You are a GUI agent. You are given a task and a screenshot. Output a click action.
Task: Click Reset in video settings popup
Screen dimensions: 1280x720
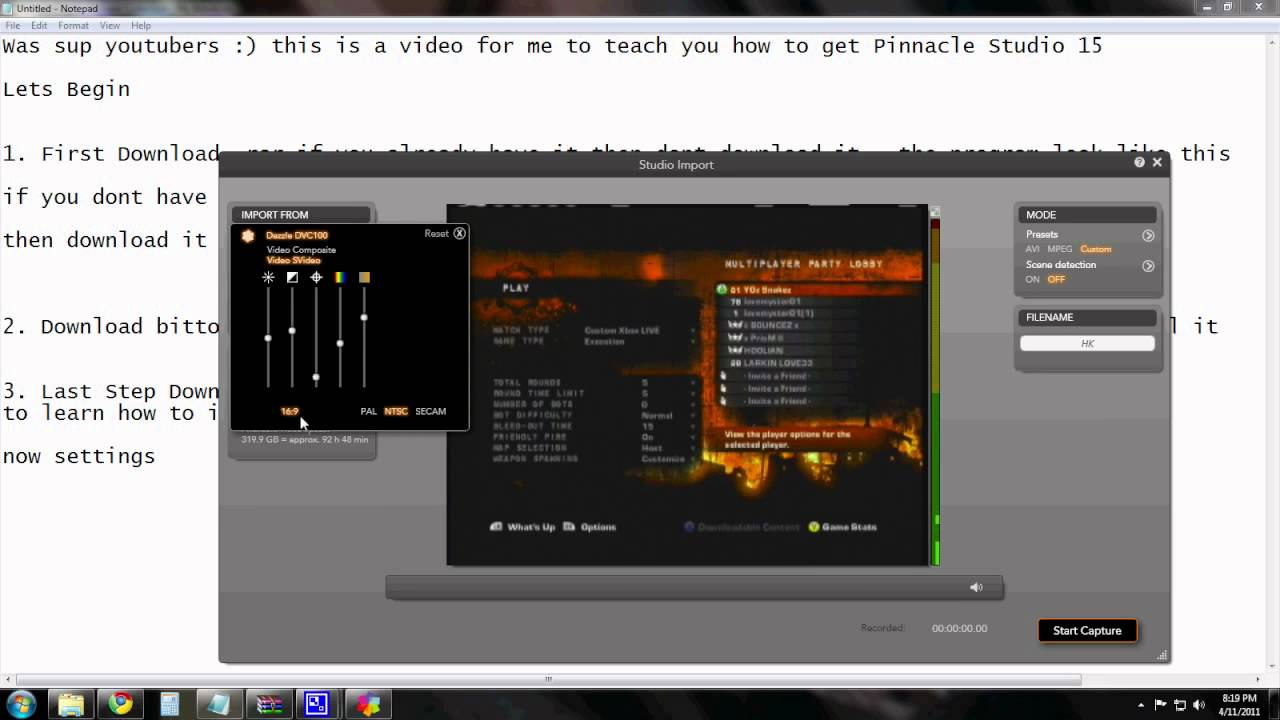(x=436, y=233)
